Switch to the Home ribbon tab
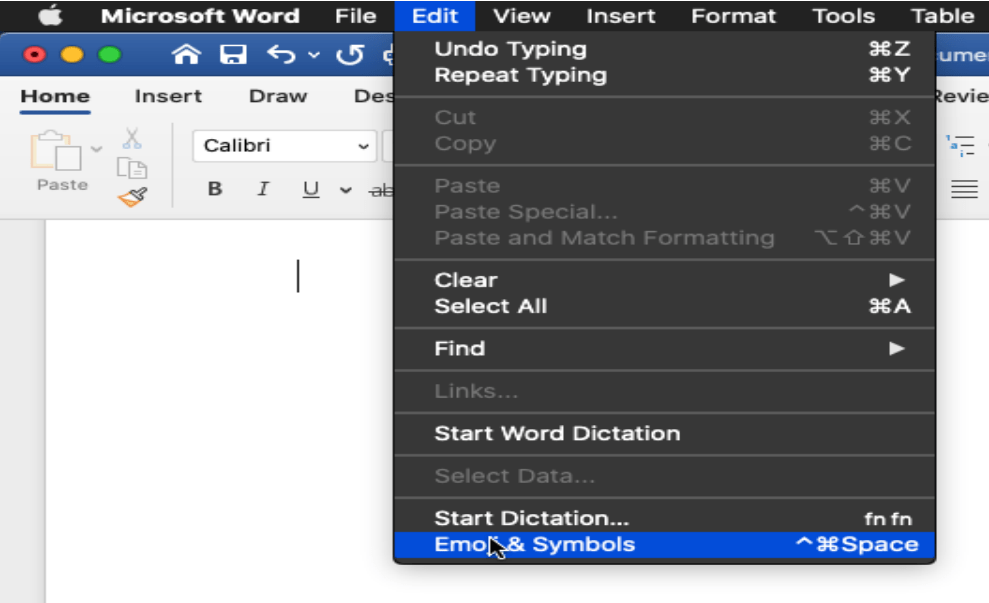Screen dimensions: 989x603 55,97
